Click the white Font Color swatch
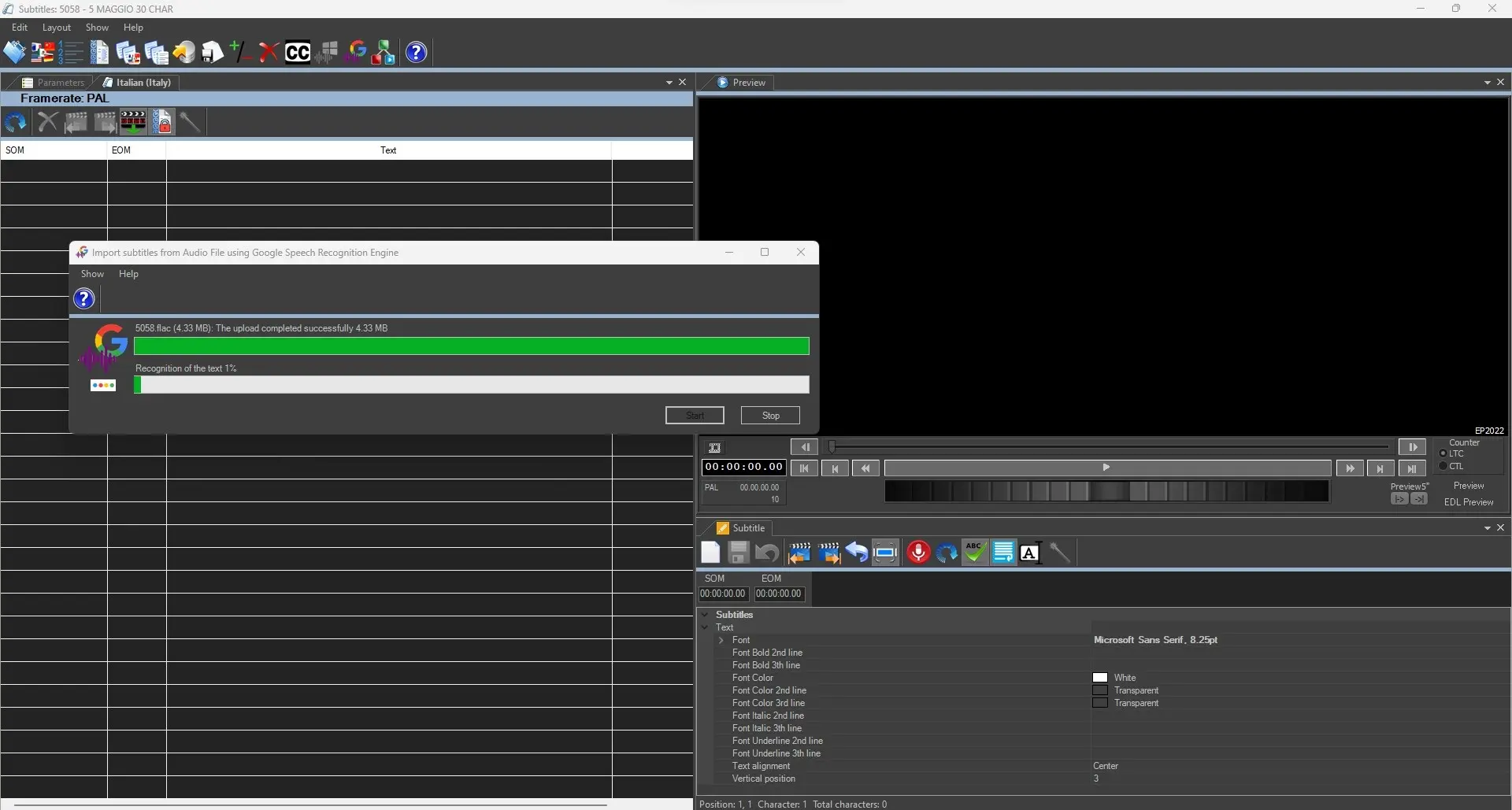 tap(1100, 678)
